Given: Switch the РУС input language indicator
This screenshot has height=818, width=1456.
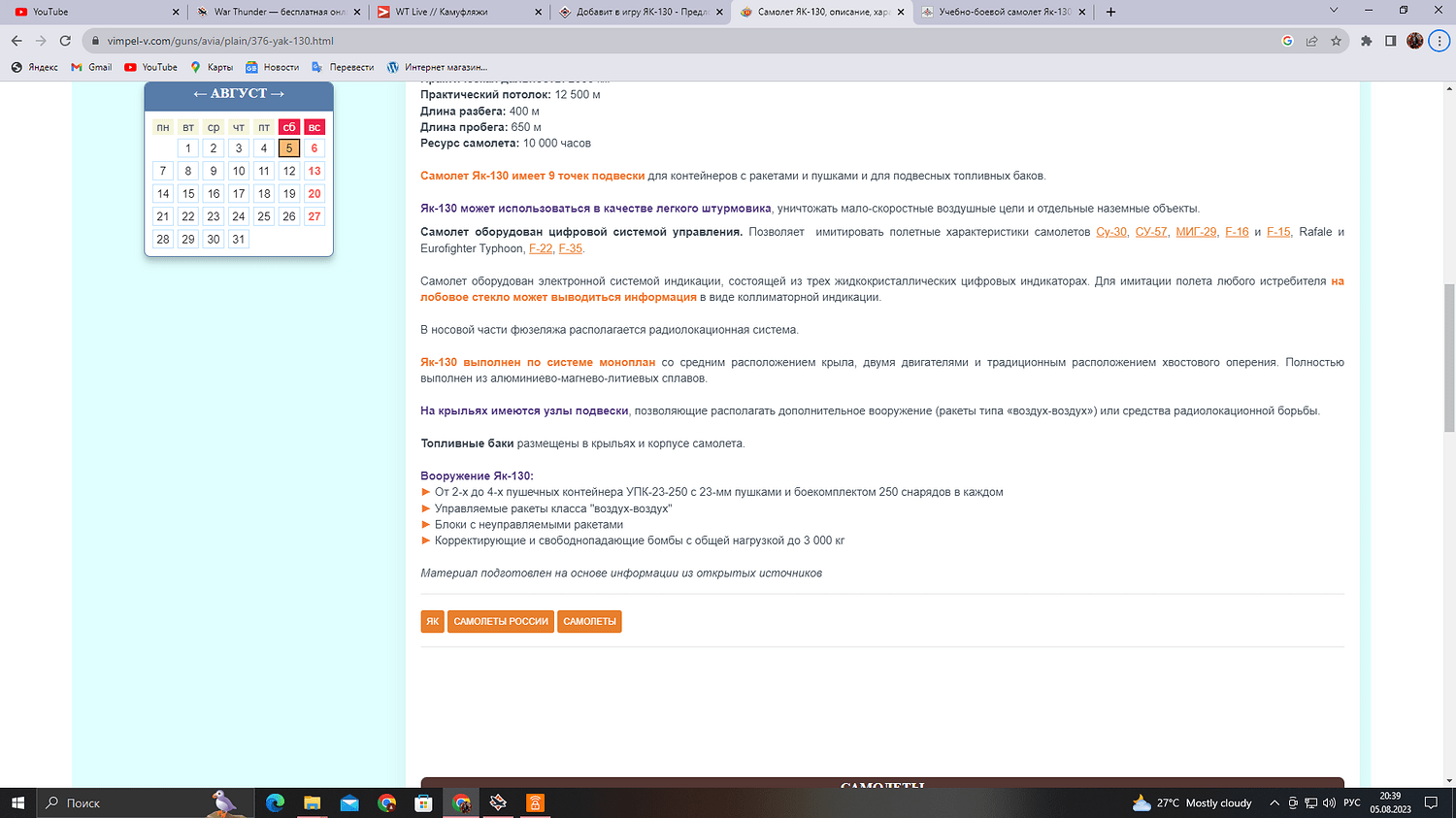Looking at the screenshot, I should pos(1351,803).
